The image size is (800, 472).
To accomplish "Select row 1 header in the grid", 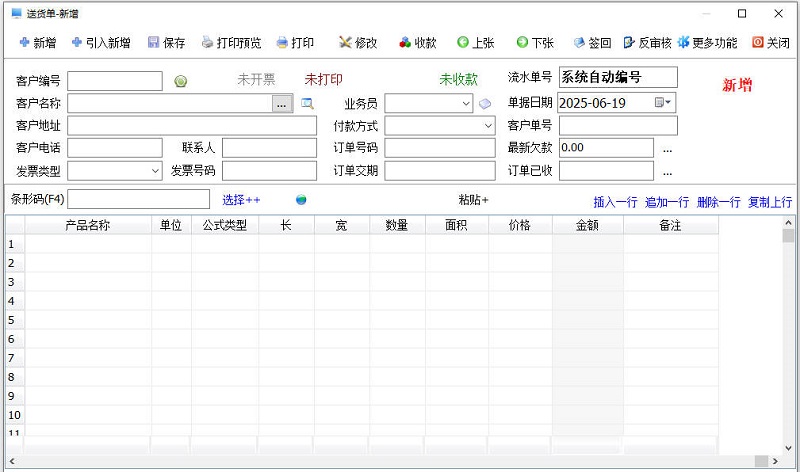I will [15, 244].
